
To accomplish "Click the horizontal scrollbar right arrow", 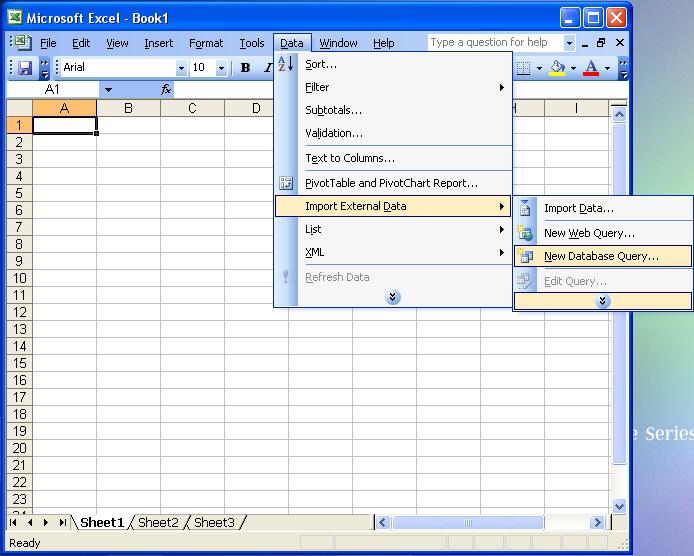I will coord(598,523).
